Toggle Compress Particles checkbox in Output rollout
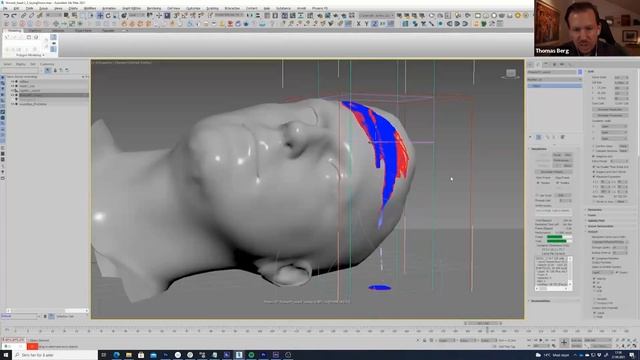 (593, 258)
